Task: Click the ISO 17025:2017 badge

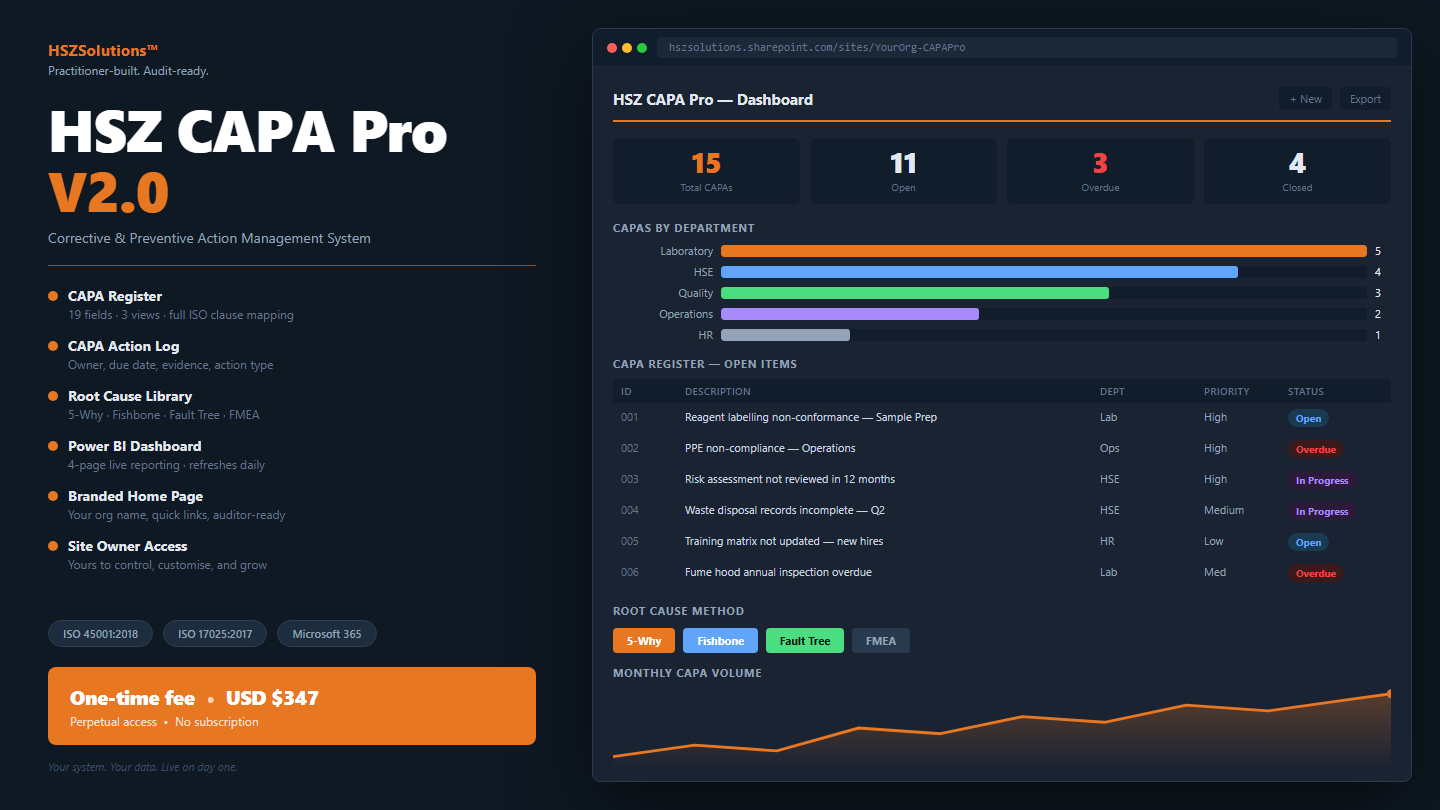Action: coord(215,633)
